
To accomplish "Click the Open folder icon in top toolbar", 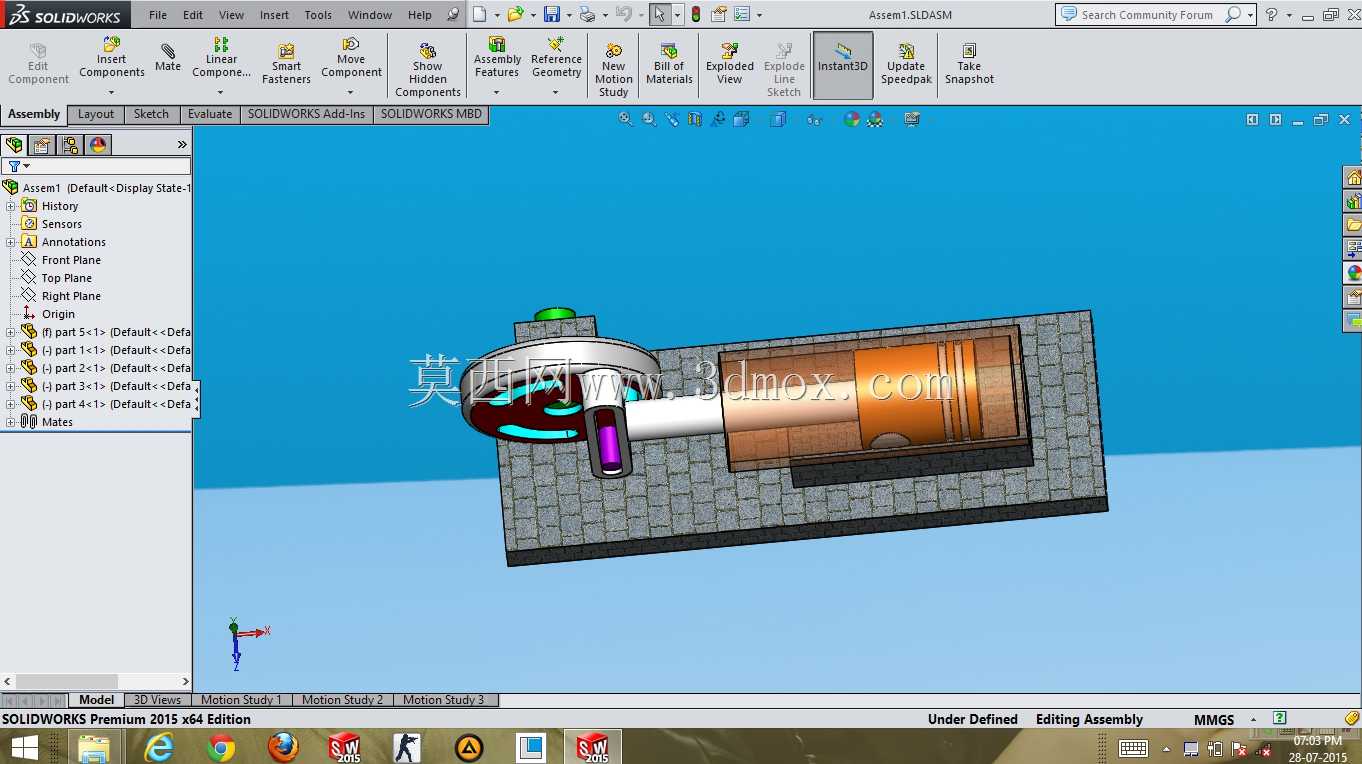I will [515, 14].
